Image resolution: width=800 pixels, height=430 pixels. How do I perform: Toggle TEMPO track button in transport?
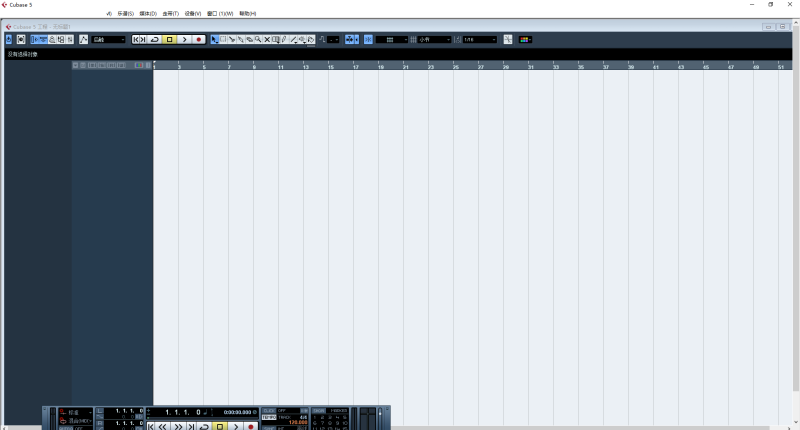click(269, 417)
